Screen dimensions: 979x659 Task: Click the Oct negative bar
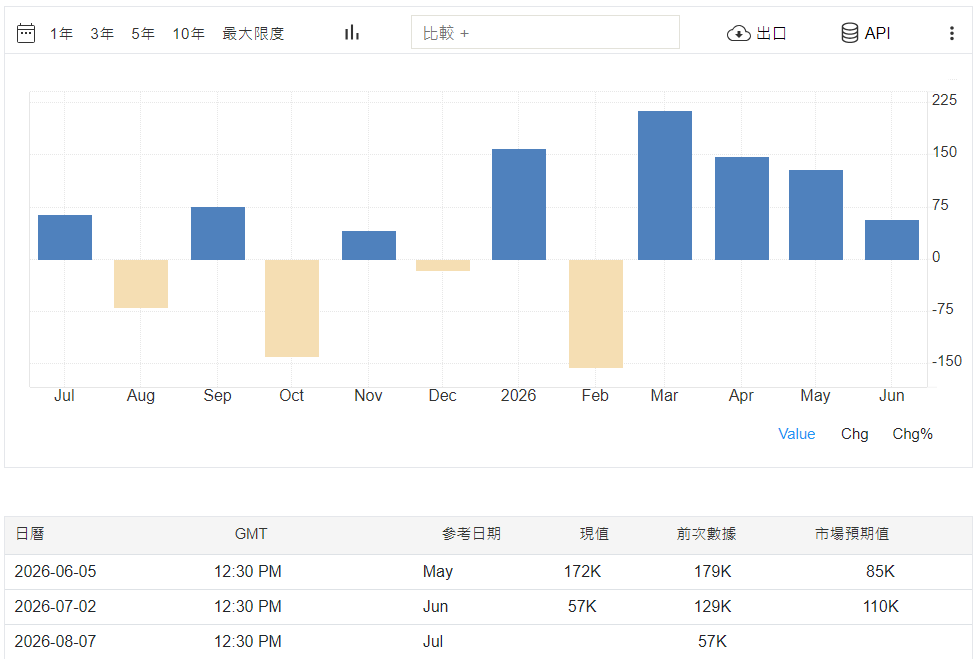pos(292,308)
